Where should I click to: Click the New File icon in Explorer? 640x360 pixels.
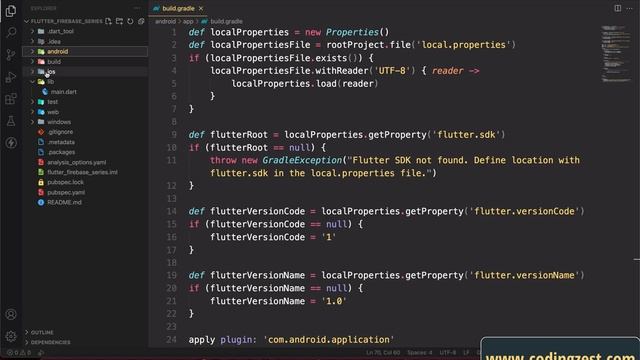coord(108,21)
